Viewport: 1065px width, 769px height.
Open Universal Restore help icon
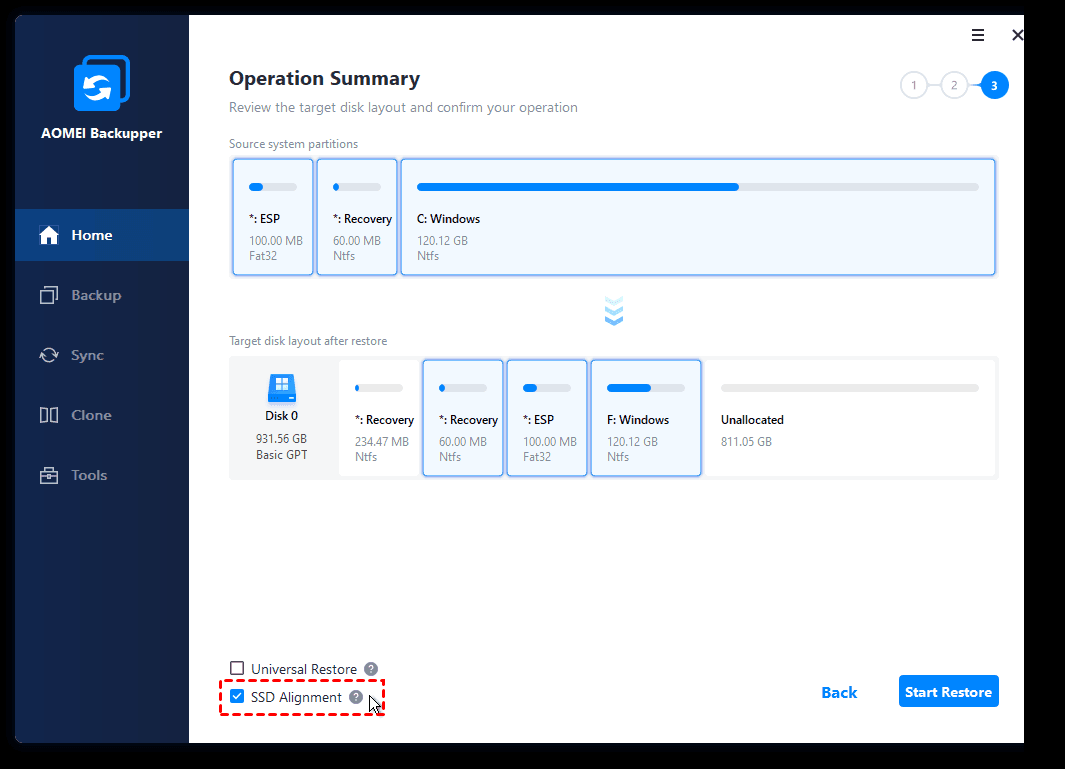coord(371,669)
